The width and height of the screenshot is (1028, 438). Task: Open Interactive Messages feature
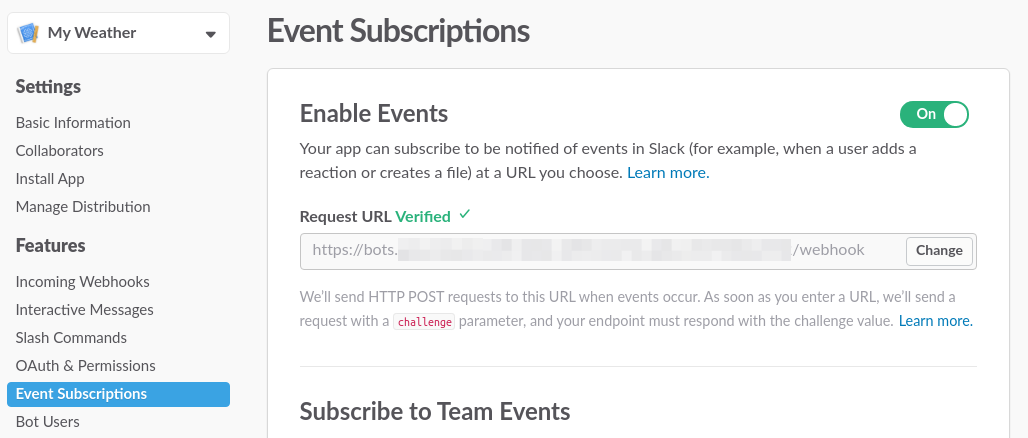[x=85, y=310]
